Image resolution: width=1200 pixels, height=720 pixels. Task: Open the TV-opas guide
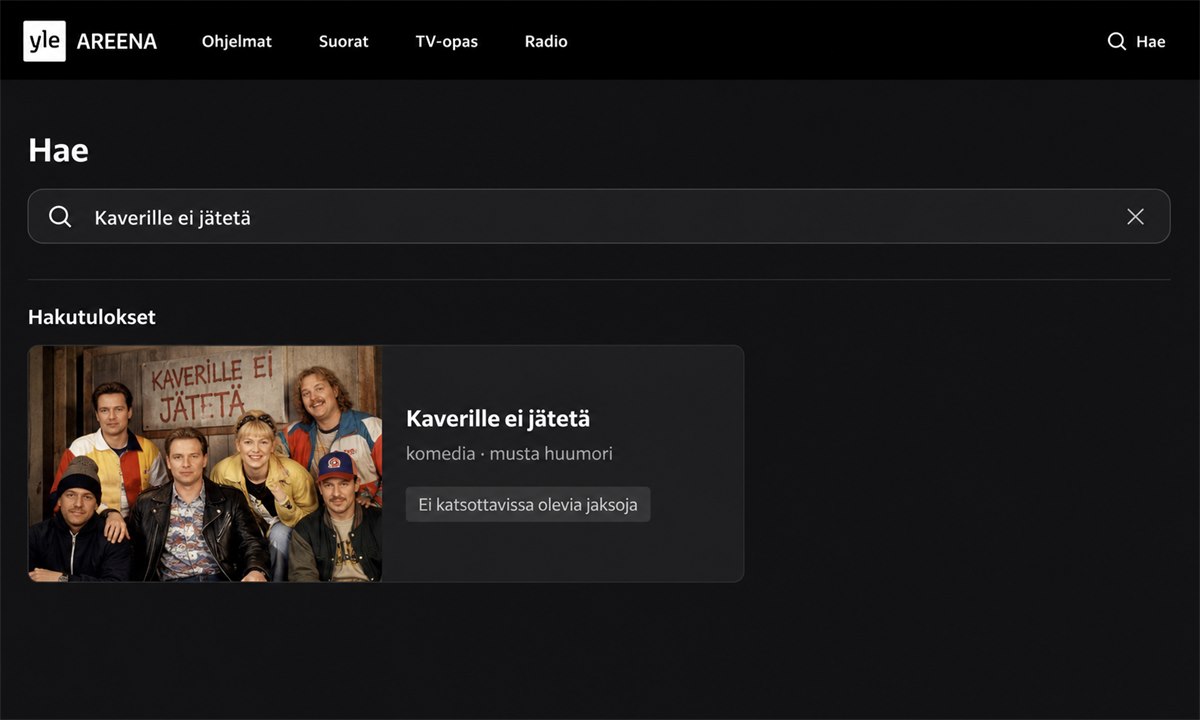[x=447, y=42]
